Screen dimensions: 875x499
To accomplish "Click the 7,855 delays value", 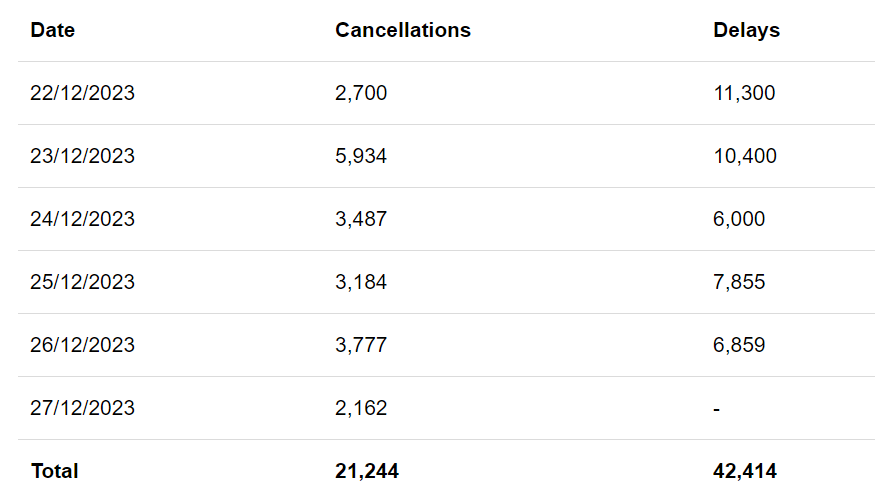I will point(739,282).
